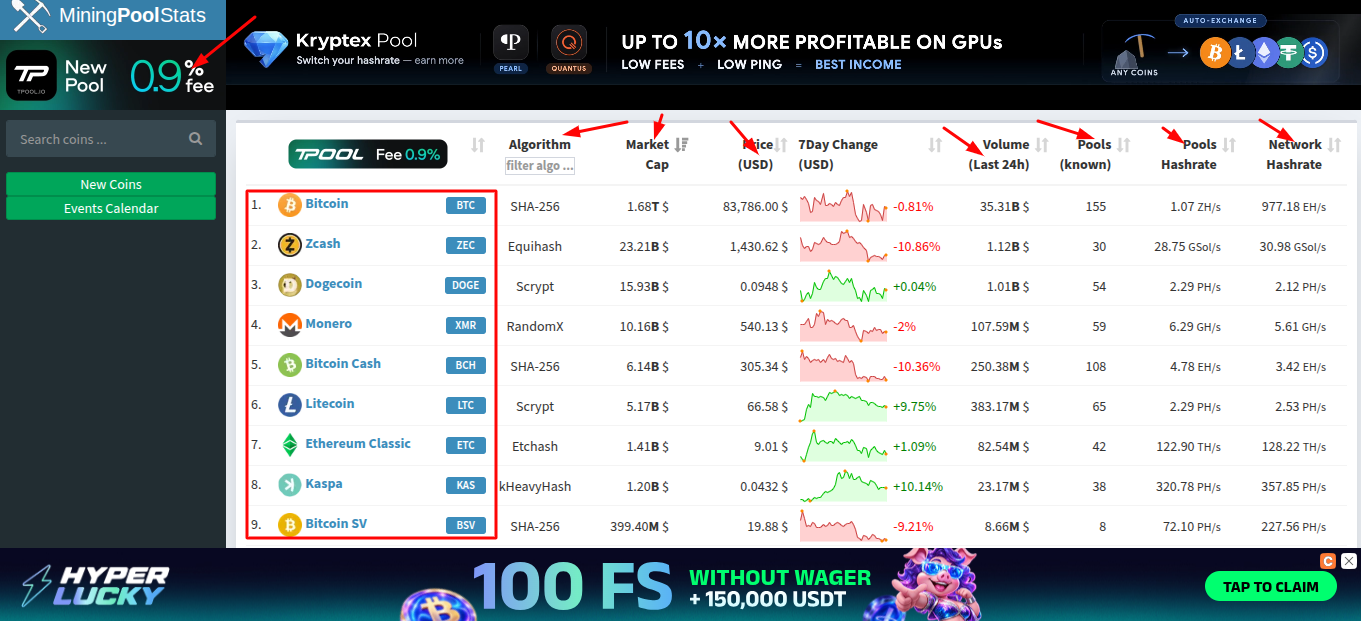
Task: Click the BSV ticker badge
Action: coord(466,525)
